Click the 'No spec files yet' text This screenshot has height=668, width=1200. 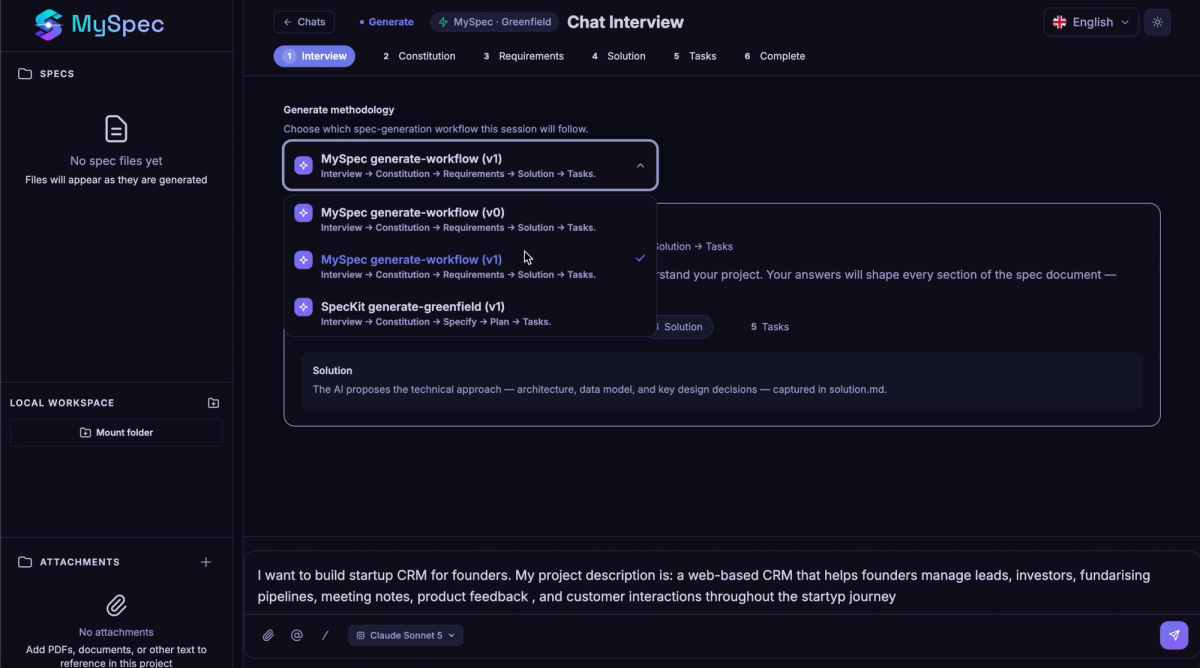[116, 161]
